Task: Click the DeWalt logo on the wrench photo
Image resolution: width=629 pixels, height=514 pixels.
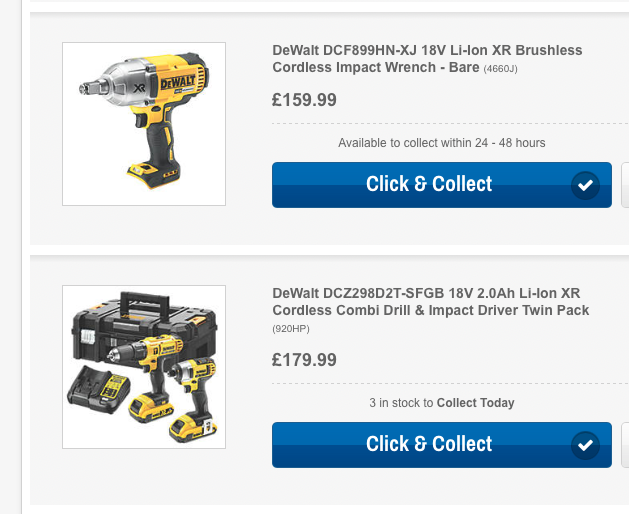Action: point(178,83)
